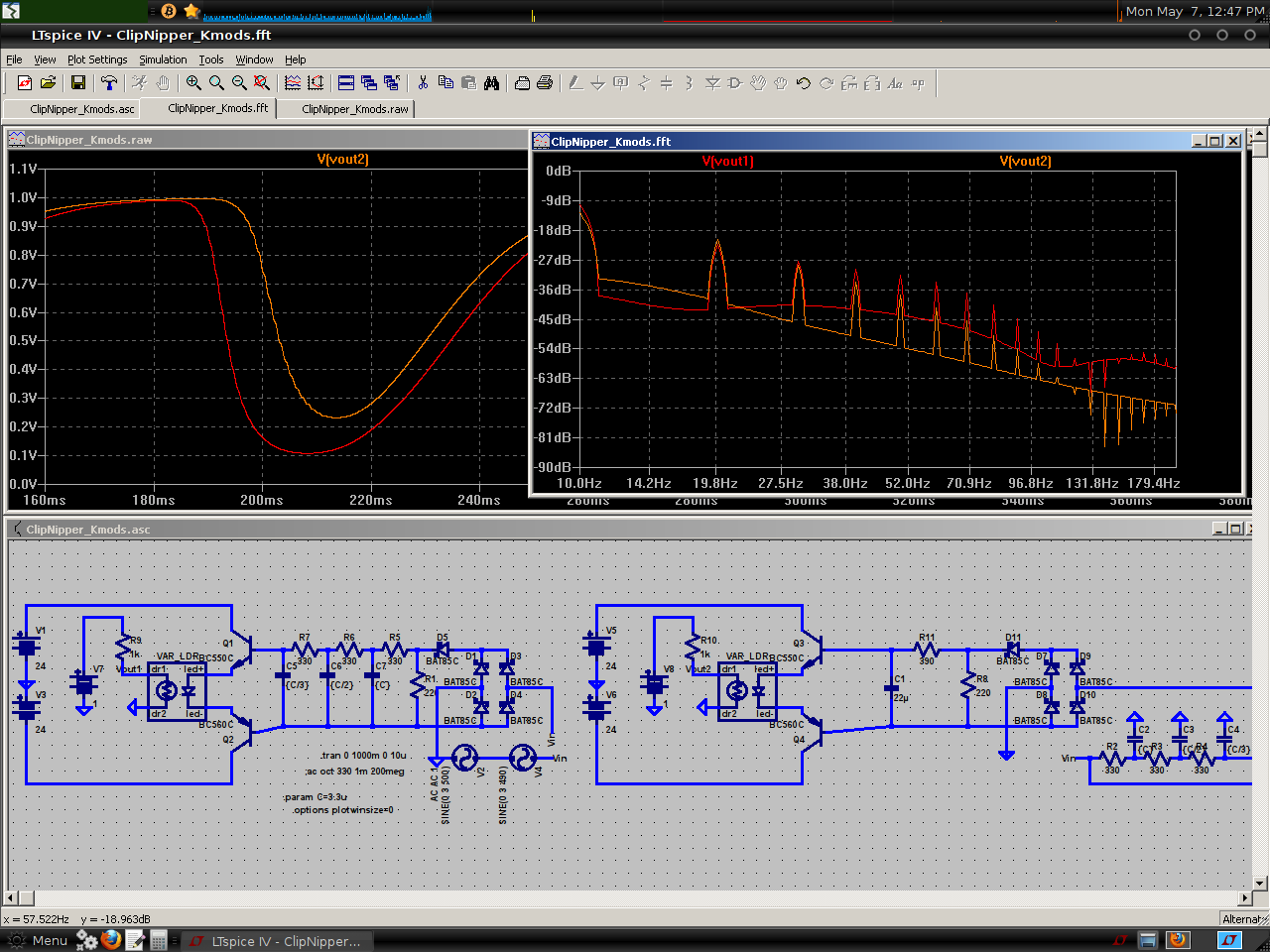
Task: Select the Inductor tool
Action: click(x=690, y=83)
